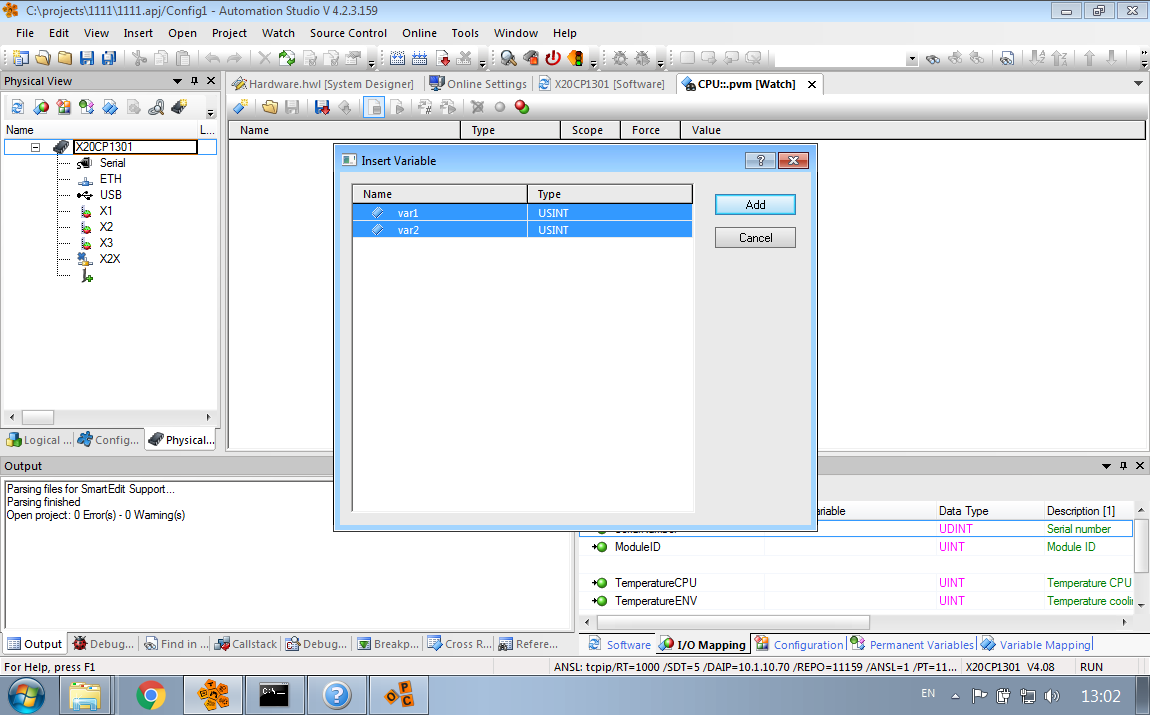Switch to X20CP1301 Software tab
The height and width of the screenshot is (715, 1150).
(602, 84)
